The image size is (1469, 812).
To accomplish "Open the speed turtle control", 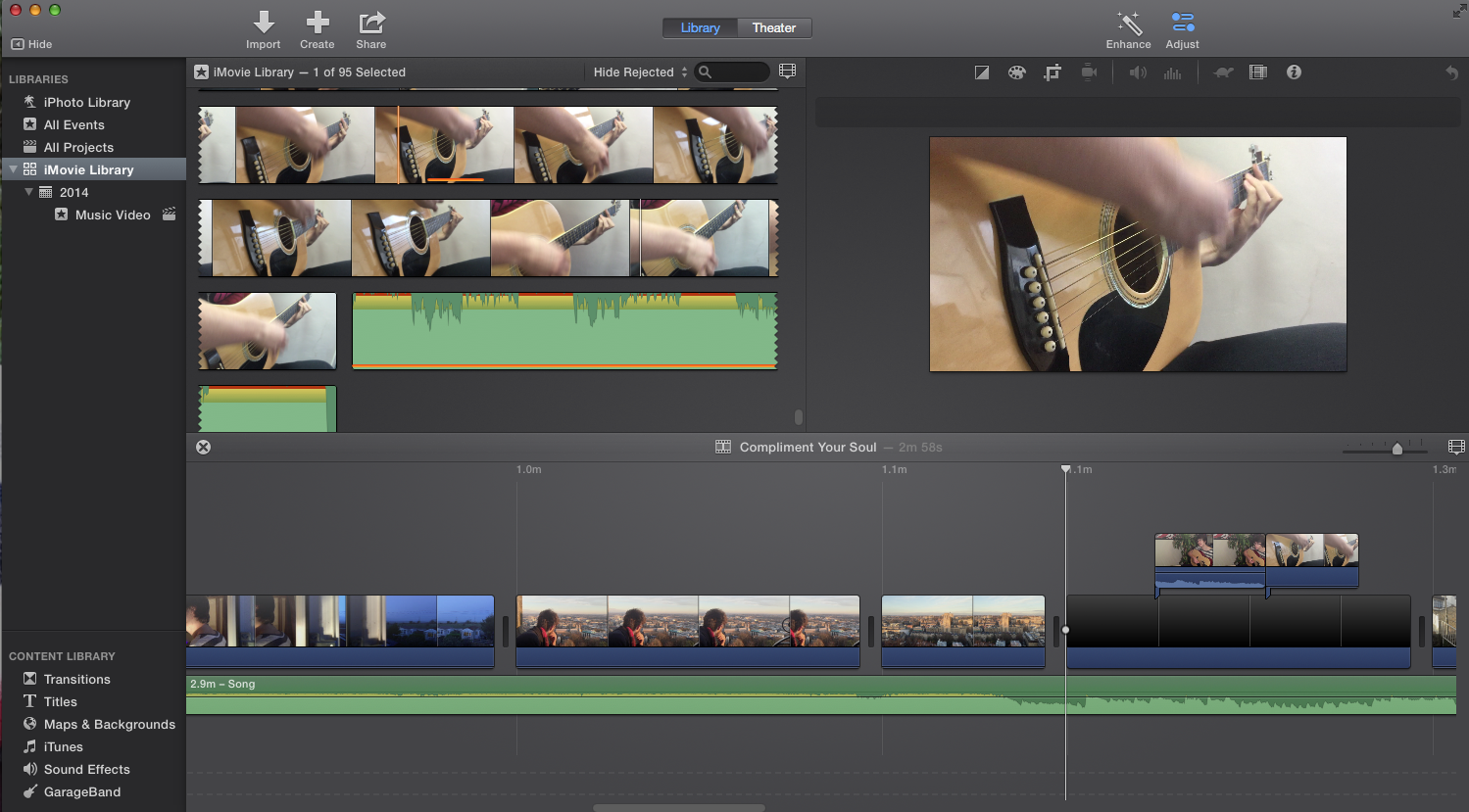I will click(1222, 72).
